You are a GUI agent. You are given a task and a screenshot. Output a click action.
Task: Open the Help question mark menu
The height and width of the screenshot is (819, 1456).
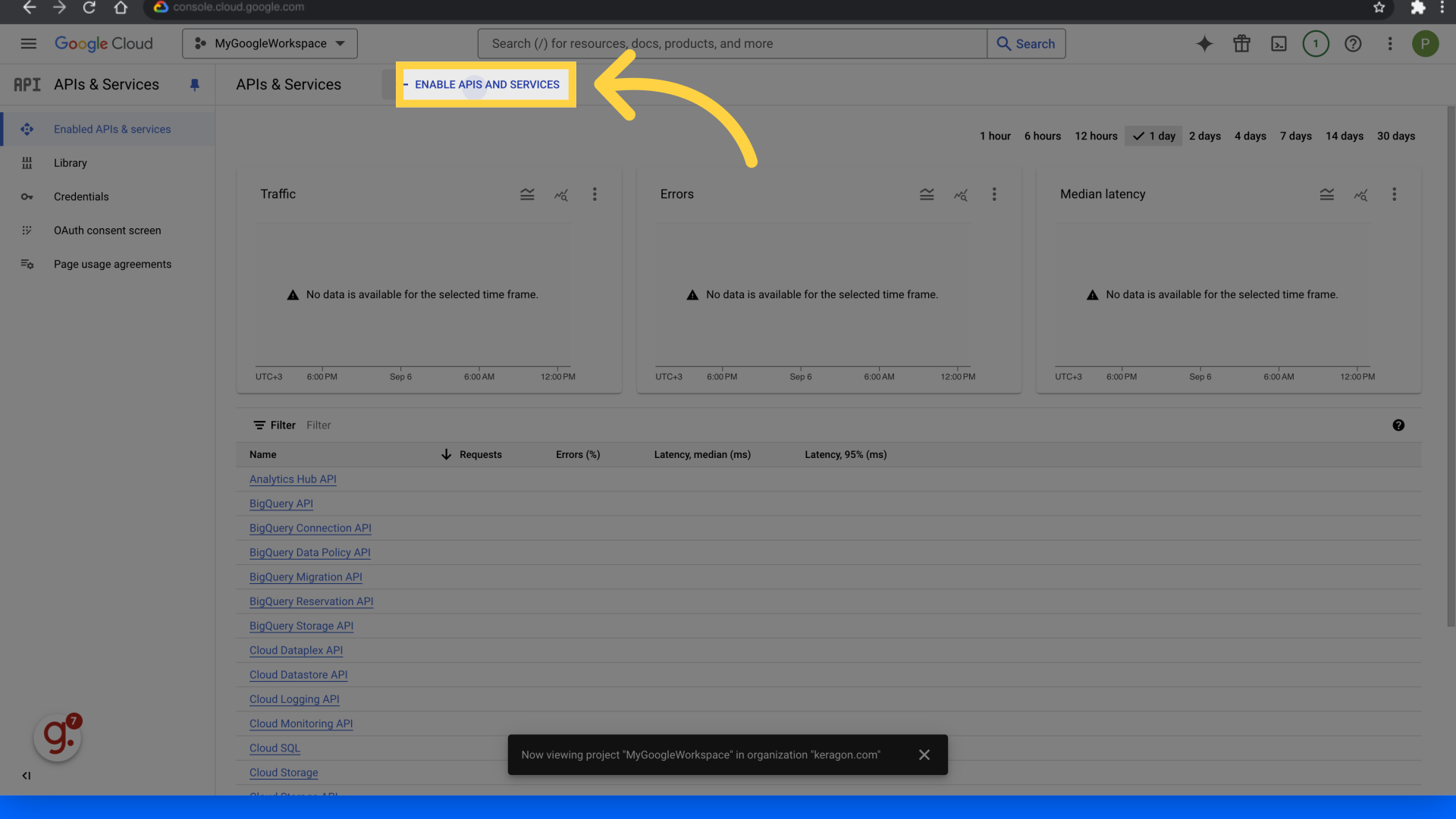tap(1353, 43)
